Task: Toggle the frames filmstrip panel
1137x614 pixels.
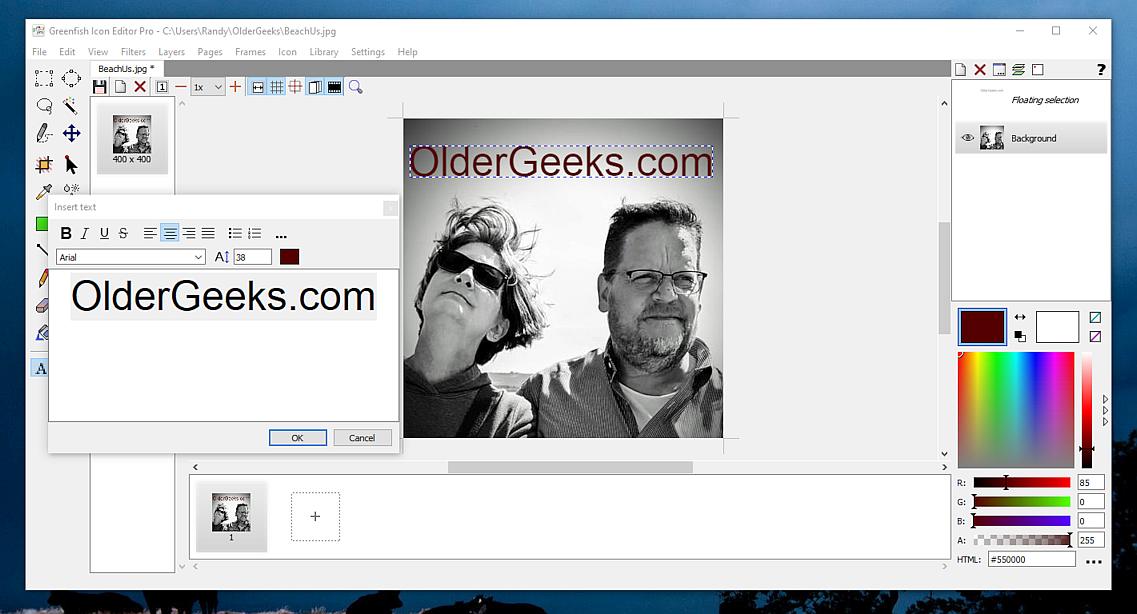Action: pos(334,87)
